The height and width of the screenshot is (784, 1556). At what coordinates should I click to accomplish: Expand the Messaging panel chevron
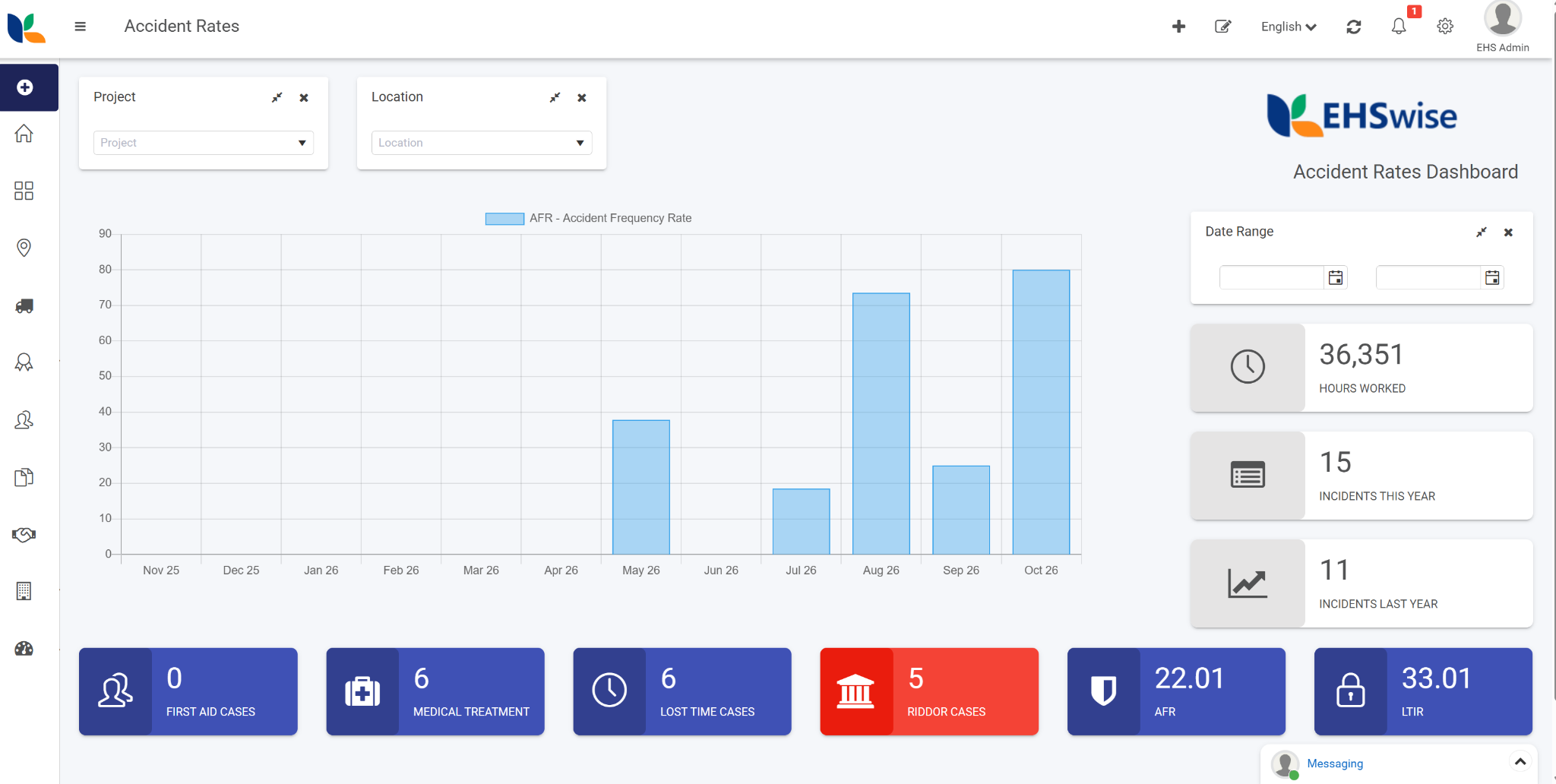tap(1520, 761)
